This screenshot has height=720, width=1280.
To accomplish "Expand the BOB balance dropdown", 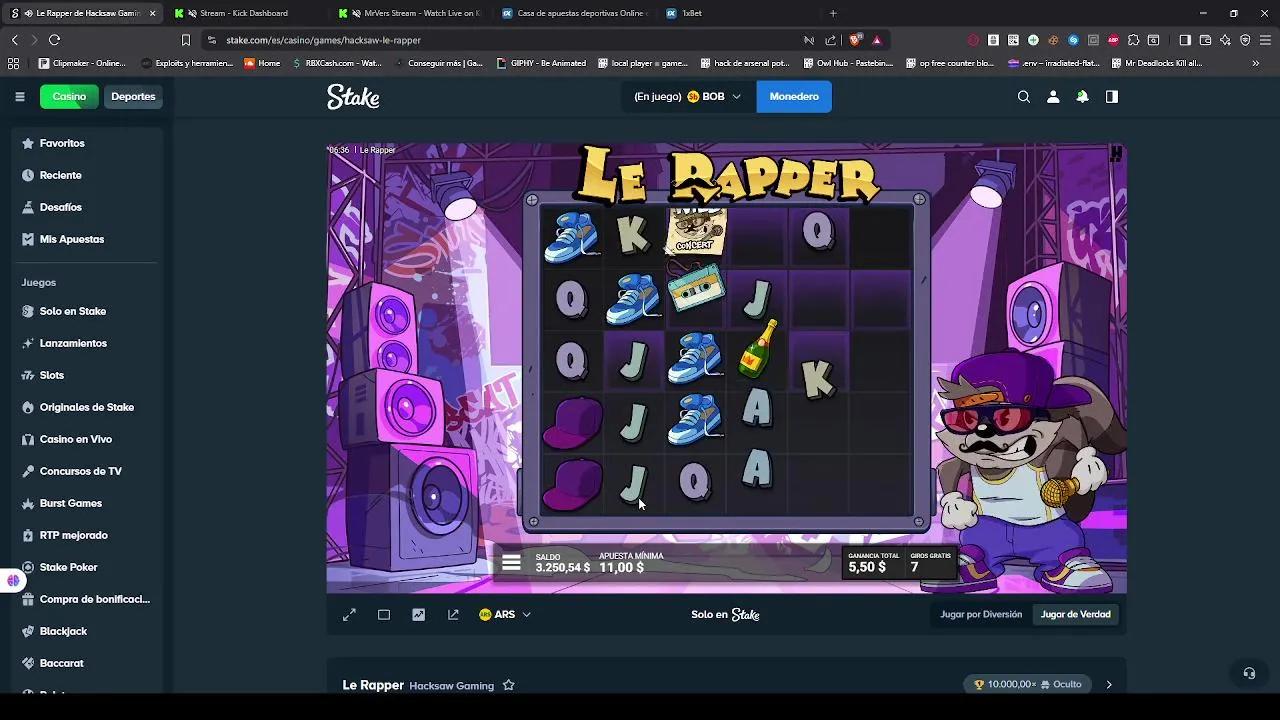I will pos(737,96).
